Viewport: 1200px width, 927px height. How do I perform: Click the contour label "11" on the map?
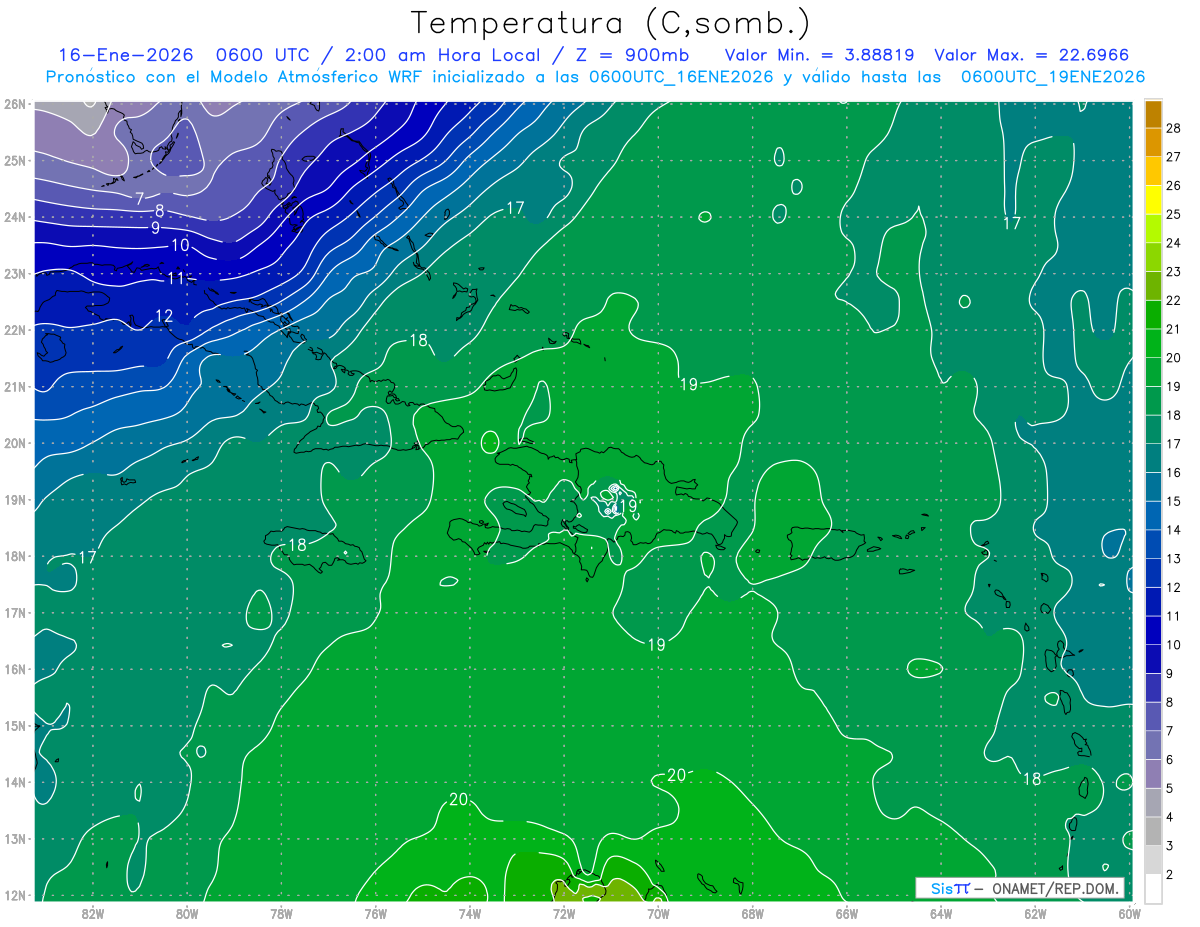tap(176, 278)
